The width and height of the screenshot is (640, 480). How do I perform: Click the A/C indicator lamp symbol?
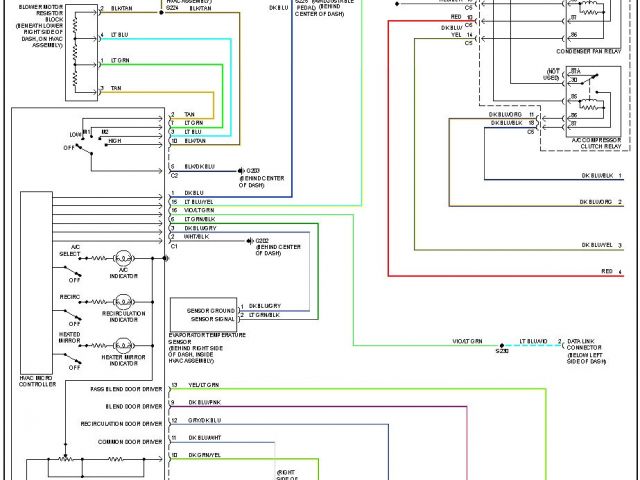coord(124,258)
